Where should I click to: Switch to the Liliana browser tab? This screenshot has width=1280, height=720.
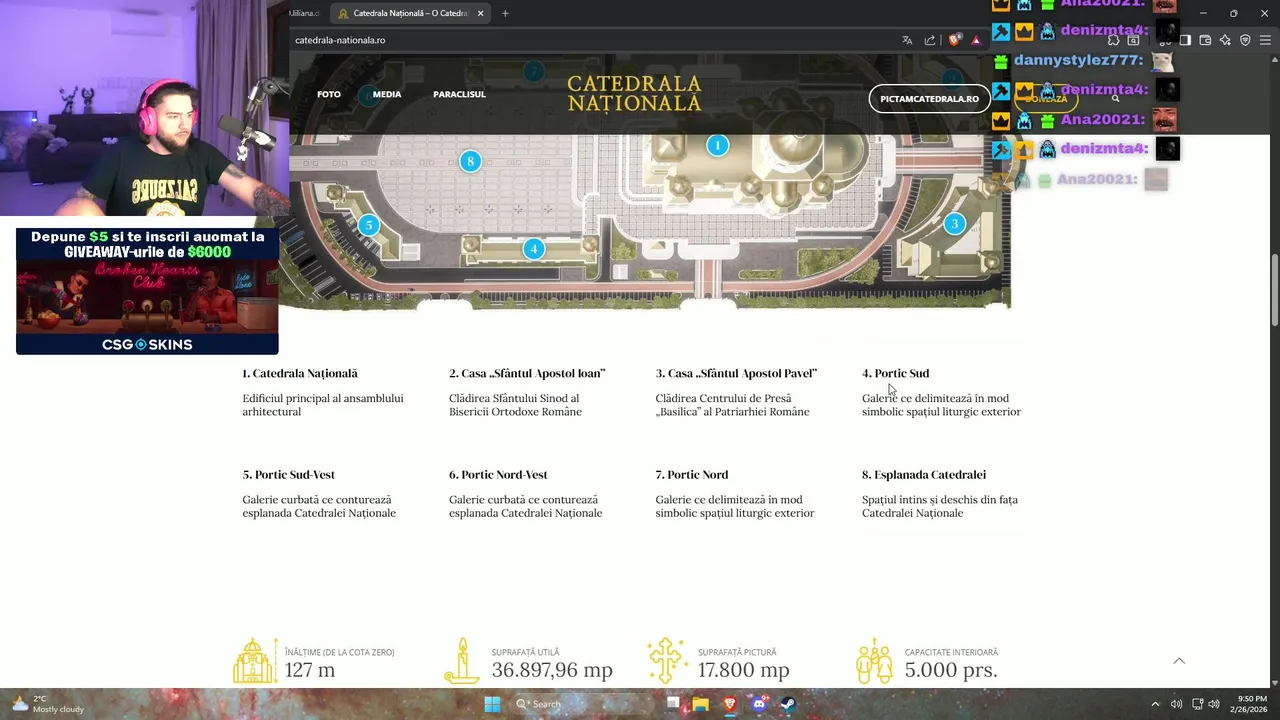click(304, 13)
